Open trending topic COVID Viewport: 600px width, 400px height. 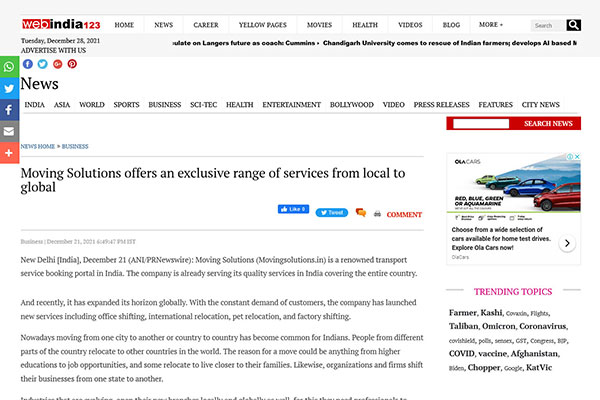[x=462, y=353]
